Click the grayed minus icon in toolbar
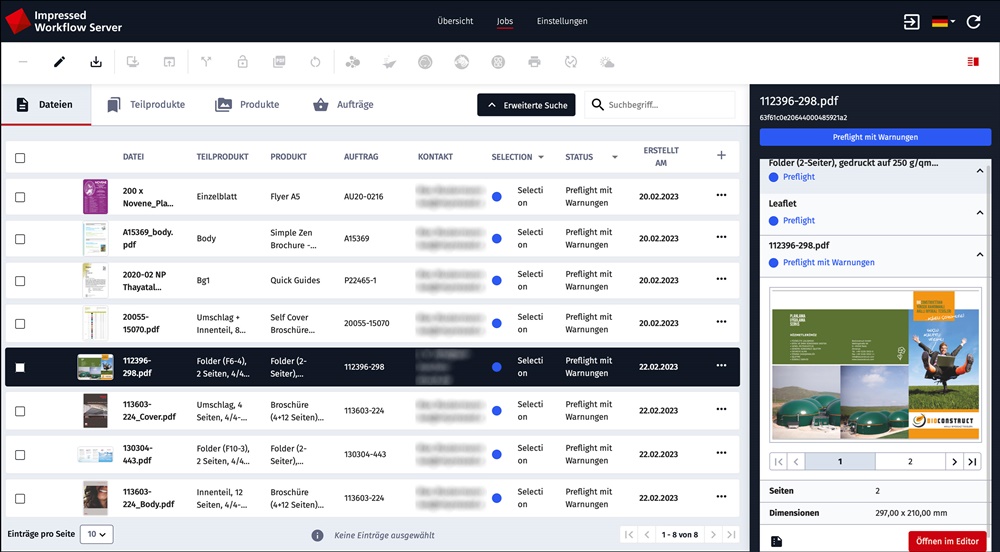Image resolution: width=1000 pixels, height=552 pixels. point(23,62)
